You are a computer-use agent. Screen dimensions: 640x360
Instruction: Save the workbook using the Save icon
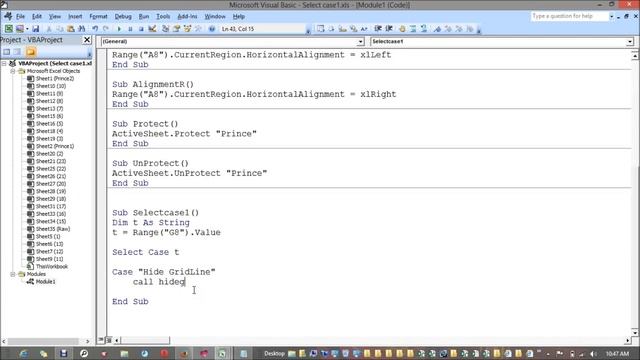tap(36, 29)
